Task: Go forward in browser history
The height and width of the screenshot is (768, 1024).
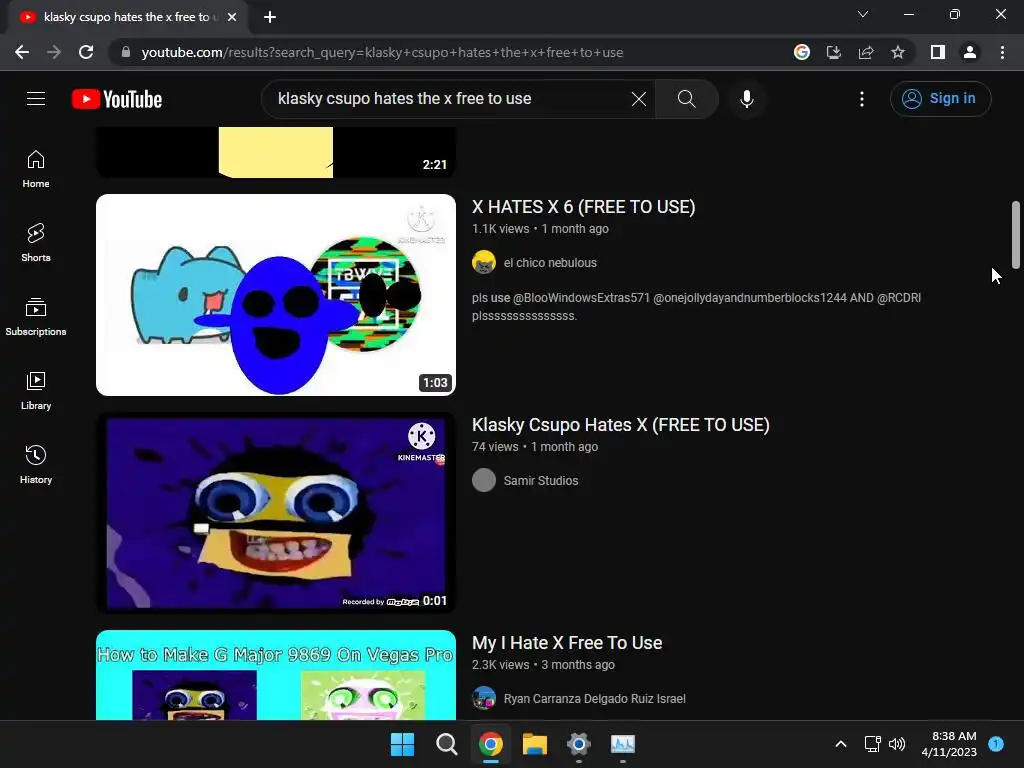Action: click(54, 52)
